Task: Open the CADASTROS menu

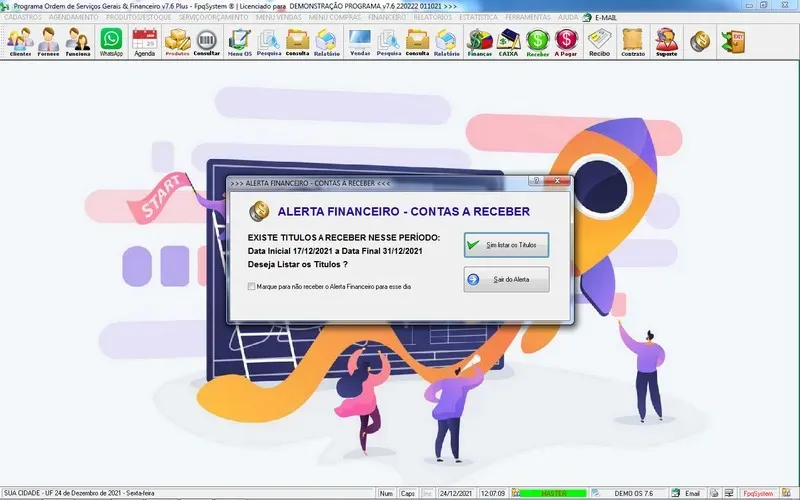Action: [x=23, y=18]
